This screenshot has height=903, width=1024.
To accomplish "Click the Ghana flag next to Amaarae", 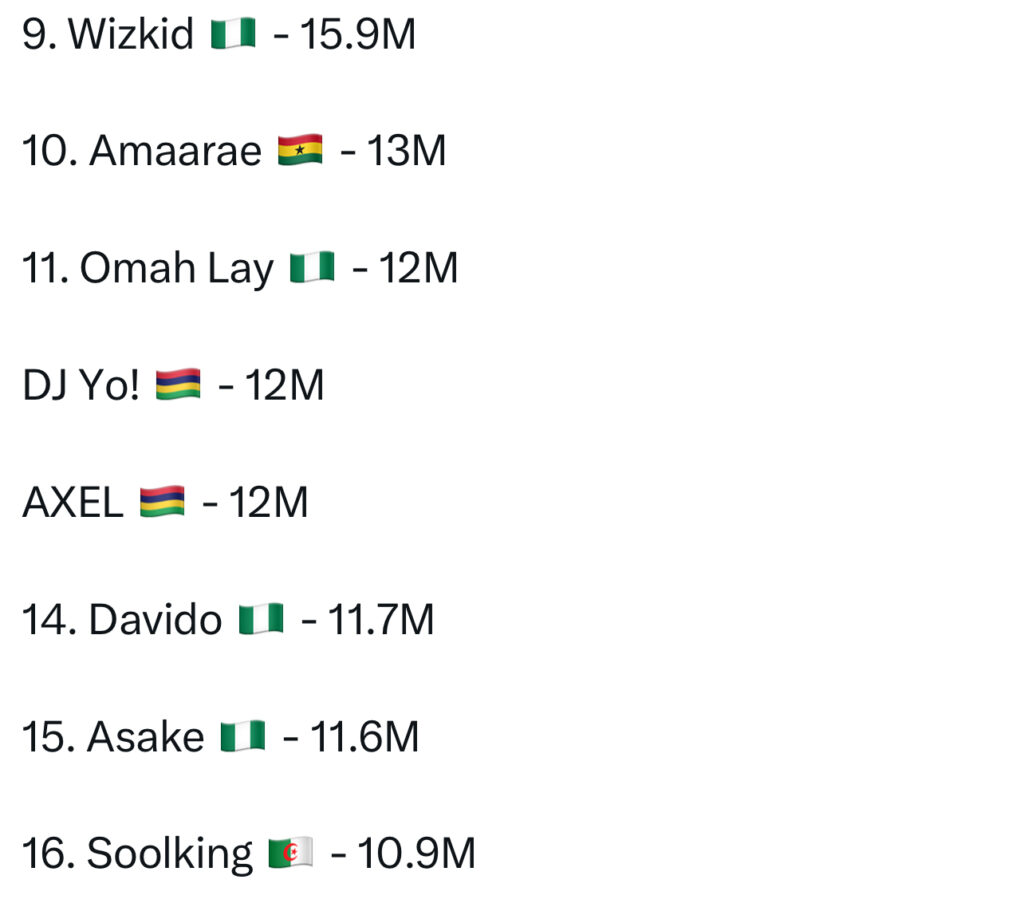I will click(x=299, y=152).
